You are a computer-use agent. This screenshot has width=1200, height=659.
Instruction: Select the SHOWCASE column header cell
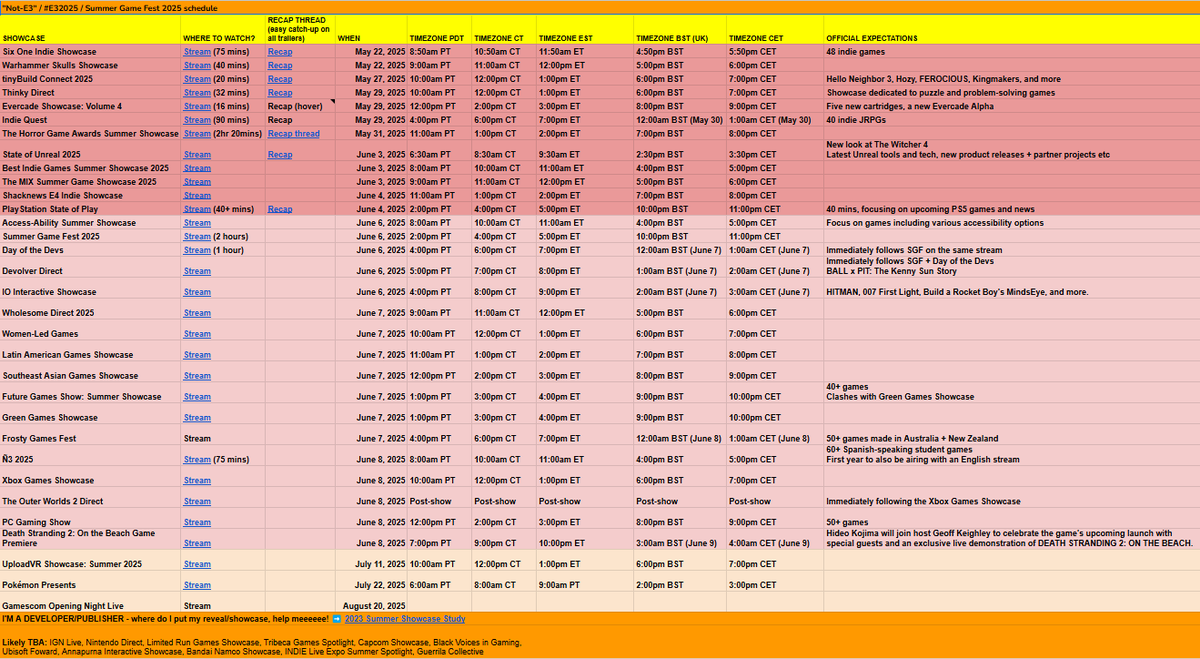[90, 30]
